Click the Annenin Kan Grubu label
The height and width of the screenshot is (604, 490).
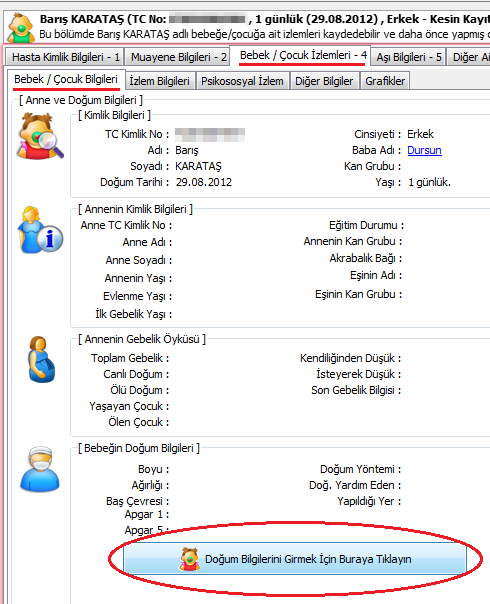point(352,242)
